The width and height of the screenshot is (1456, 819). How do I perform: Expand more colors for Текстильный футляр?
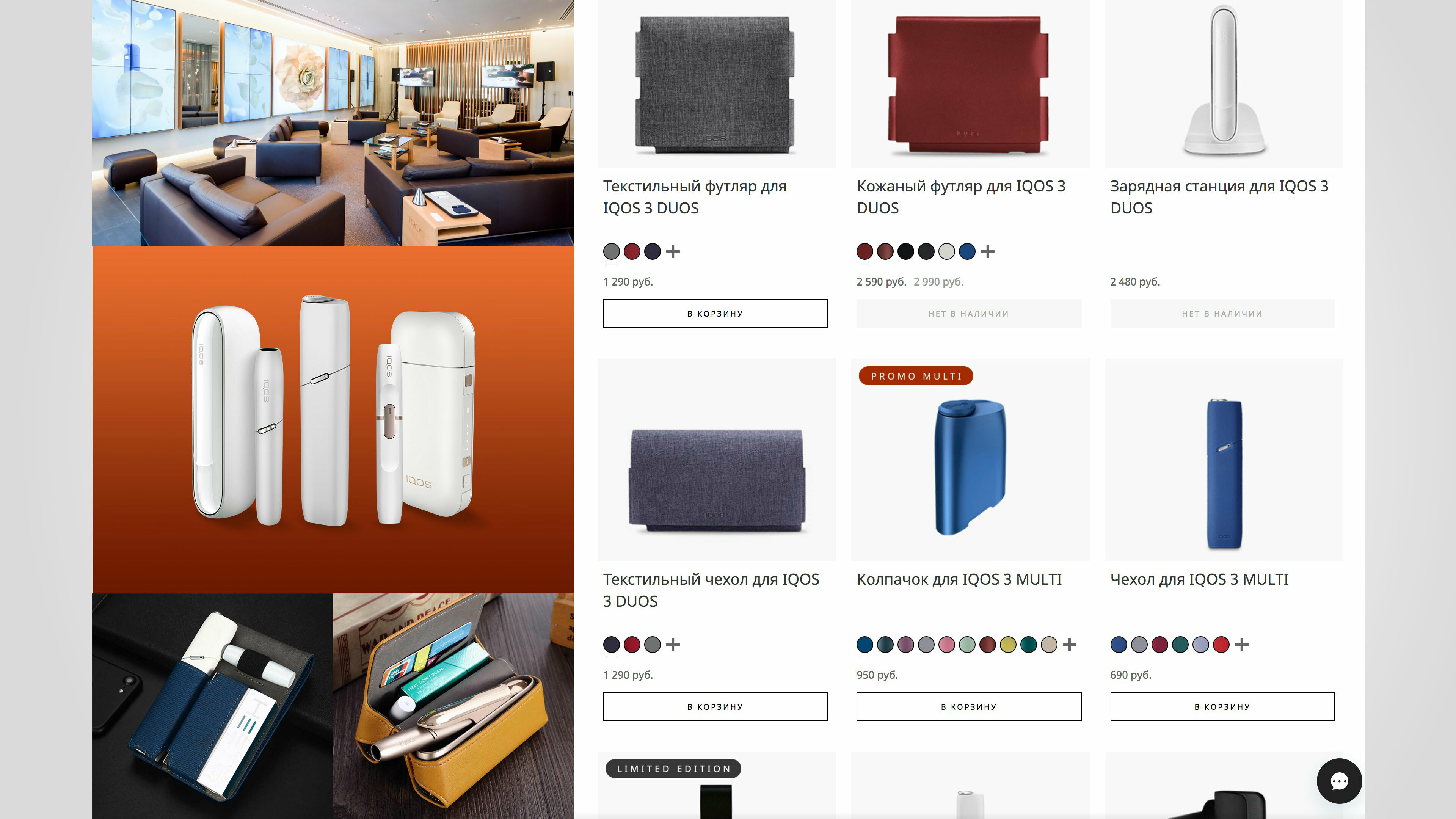[x=673, y=251]
